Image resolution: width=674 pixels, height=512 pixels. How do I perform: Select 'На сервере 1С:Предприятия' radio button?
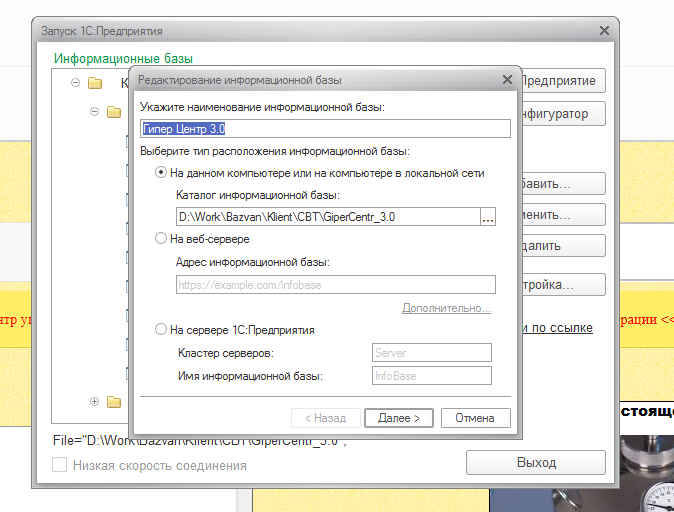coord(161,330)
